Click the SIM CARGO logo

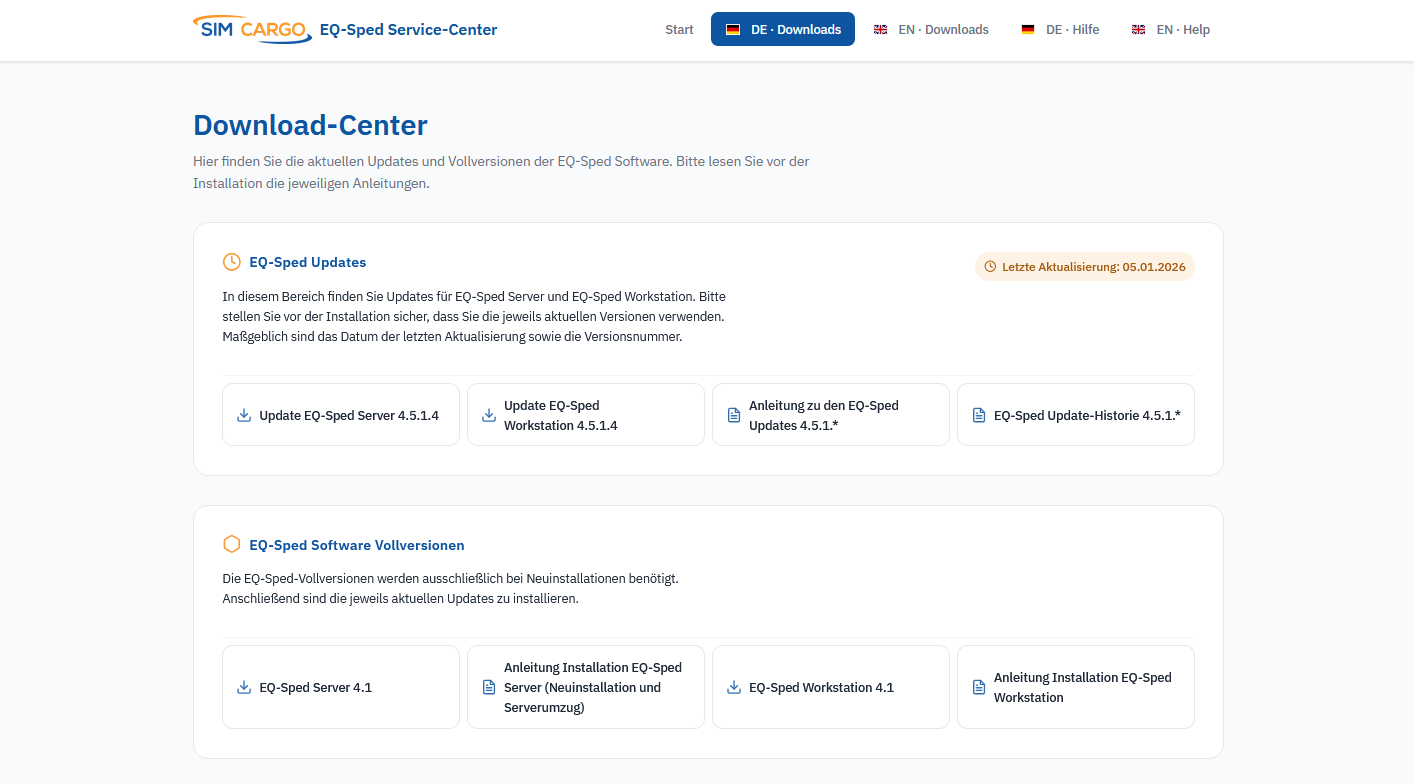[252, 29]
